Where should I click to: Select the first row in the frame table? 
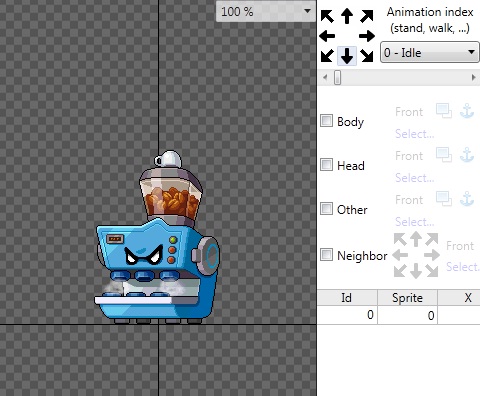[x=399, y=315]
